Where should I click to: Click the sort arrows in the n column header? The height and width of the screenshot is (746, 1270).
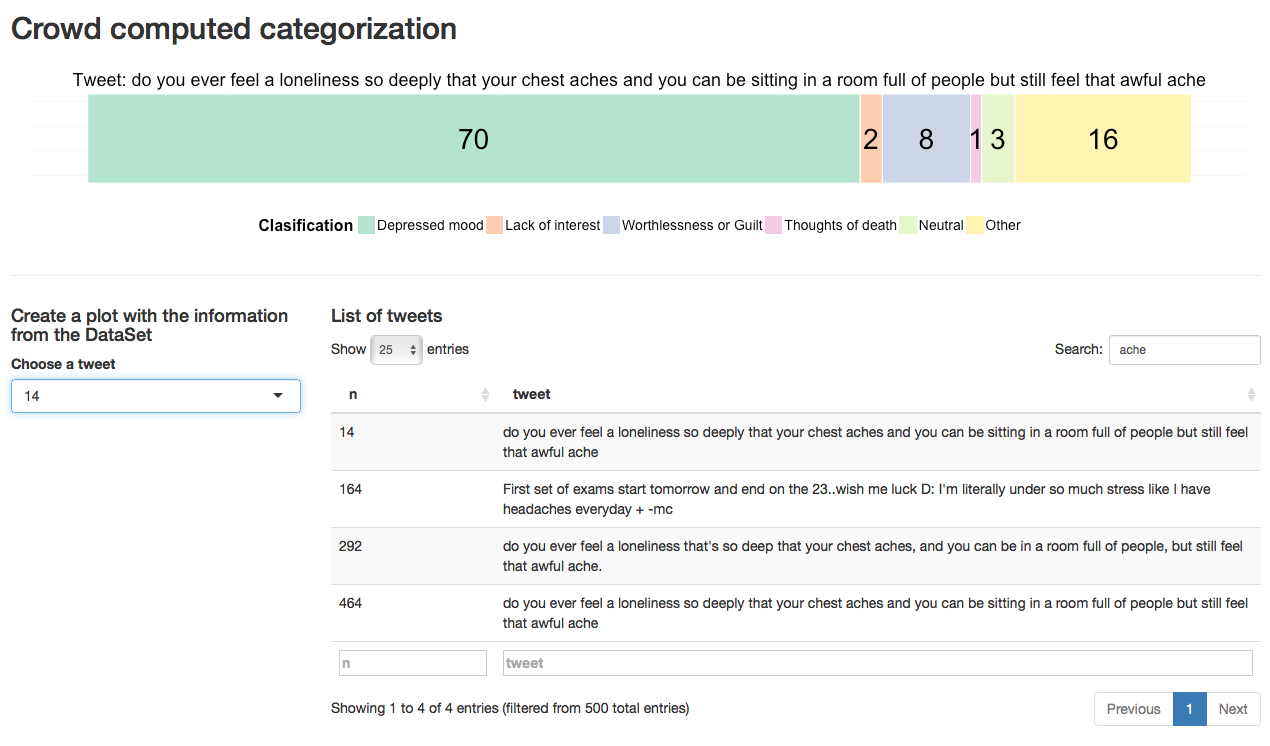point(486,395)
